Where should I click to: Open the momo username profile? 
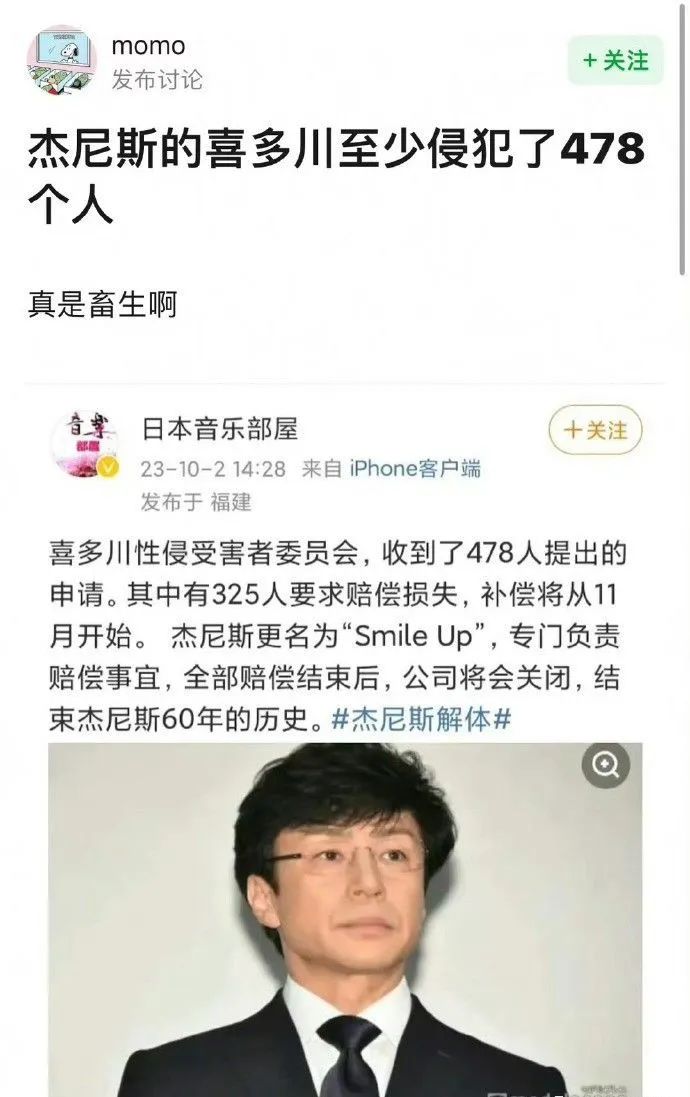148,46
